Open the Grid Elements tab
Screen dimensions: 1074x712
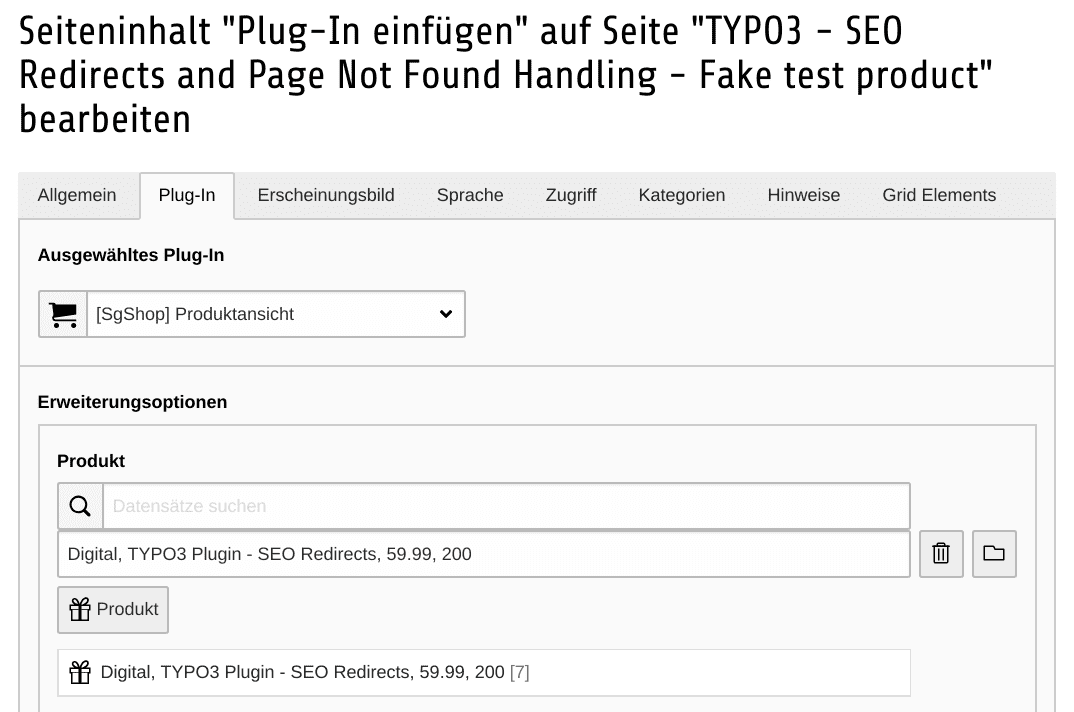click(x=939, y=195)
